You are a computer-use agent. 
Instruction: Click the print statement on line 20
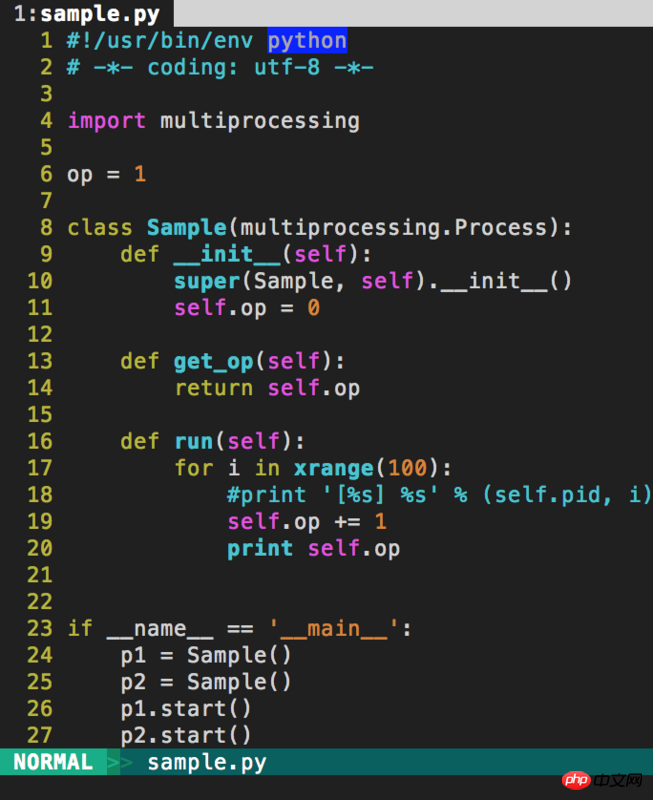coord(260,548)
